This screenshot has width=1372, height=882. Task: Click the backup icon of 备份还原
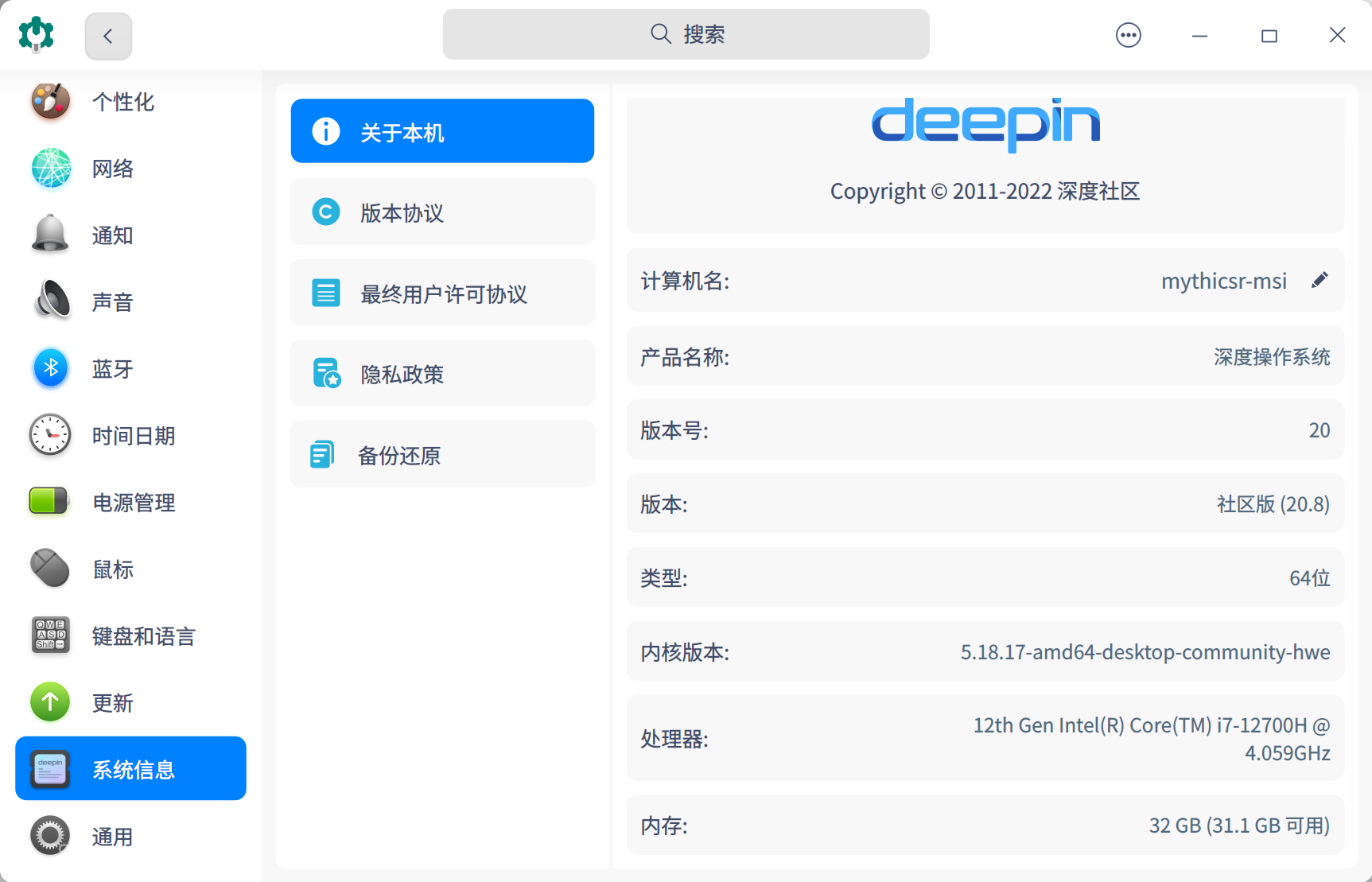click(x=322, y=454)
